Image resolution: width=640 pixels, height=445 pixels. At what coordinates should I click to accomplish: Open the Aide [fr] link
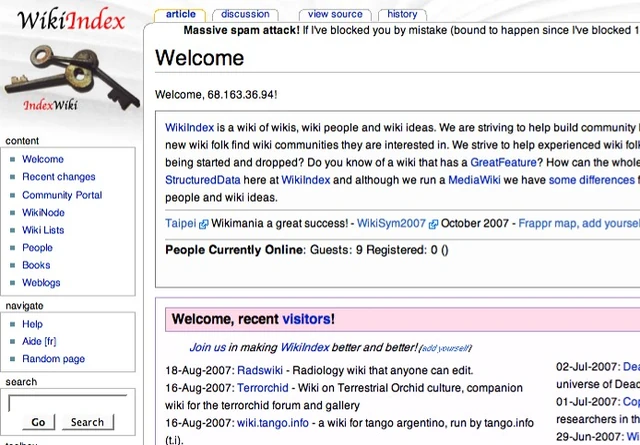(39, 341)
